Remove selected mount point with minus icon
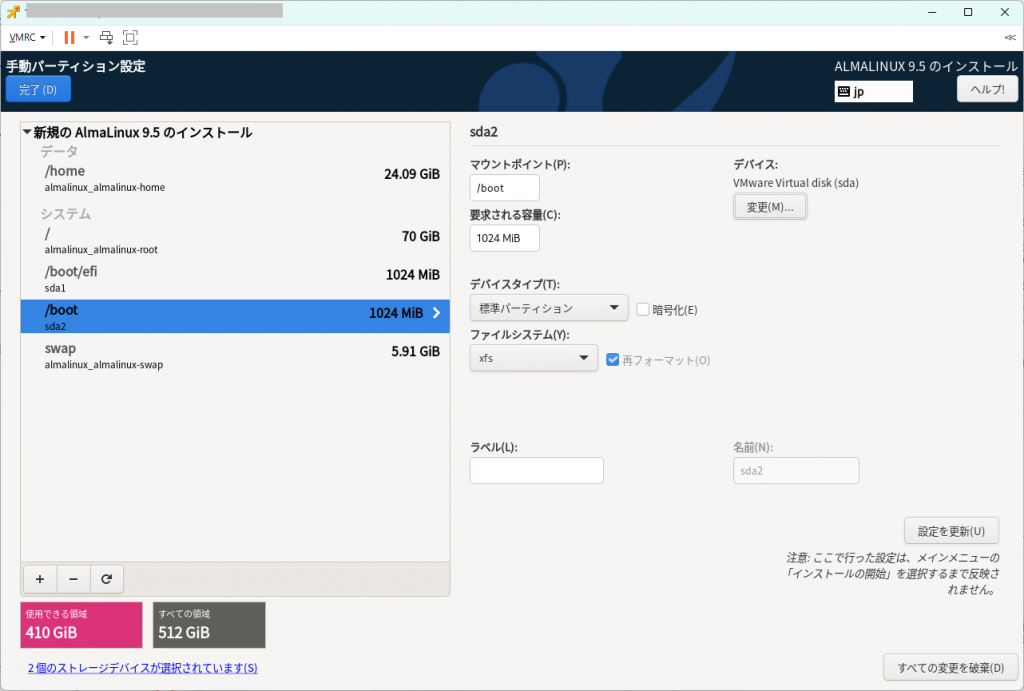 point(73,579)
